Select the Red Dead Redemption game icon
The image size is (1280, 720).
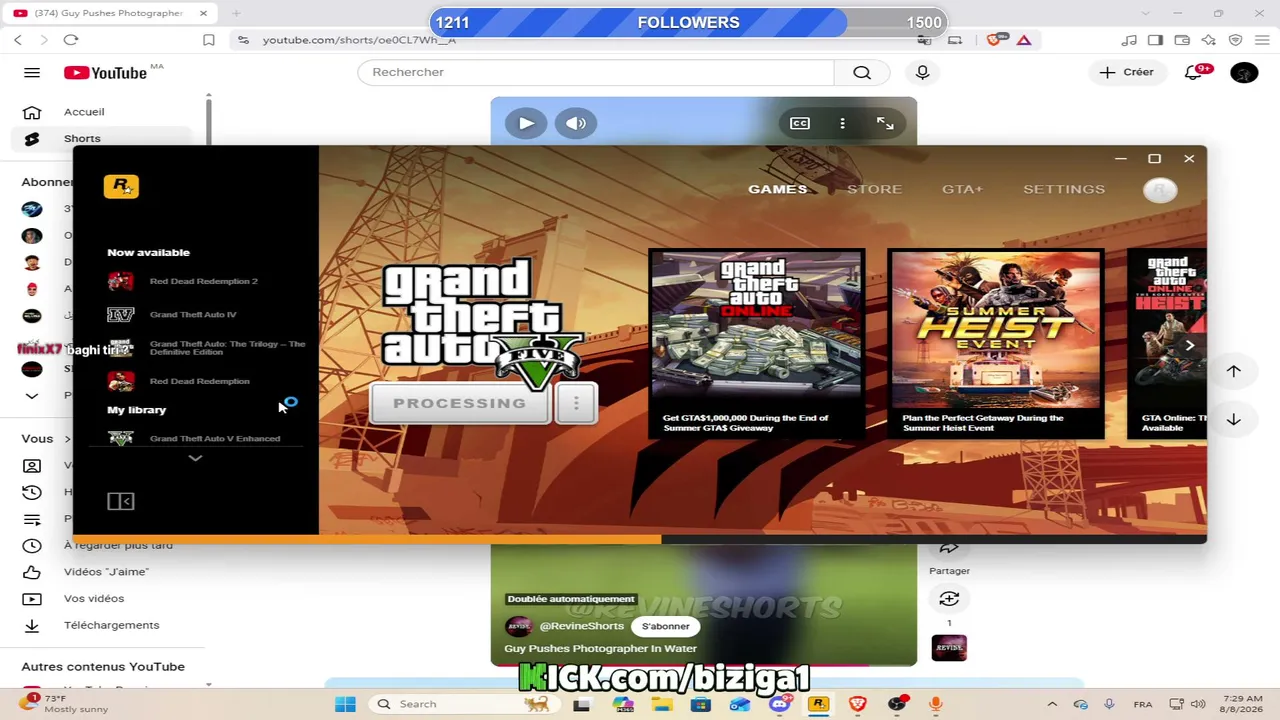pyautogui.click(x=120, y=381)
